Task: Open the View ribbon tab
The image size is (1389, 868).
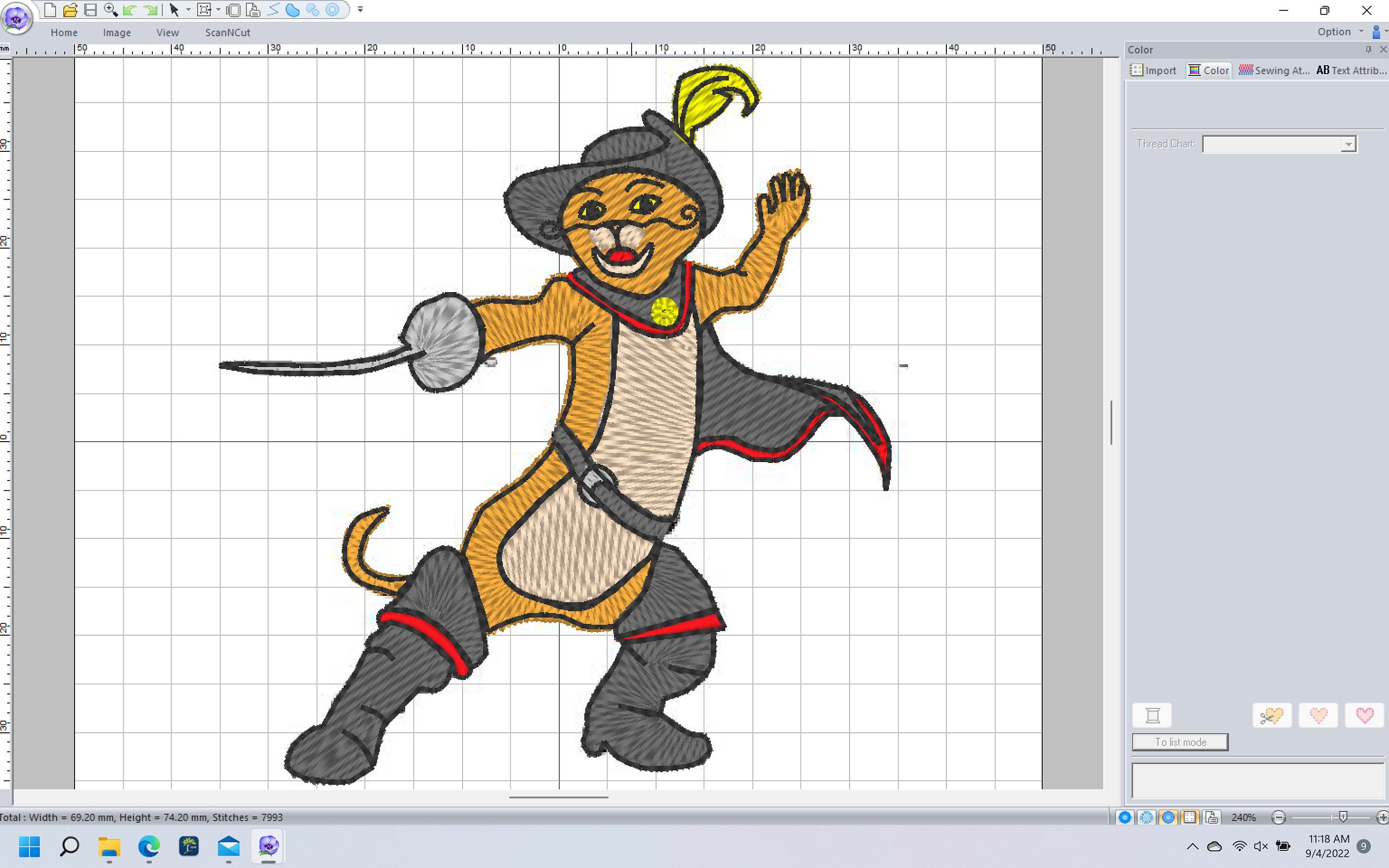Action: click(x=168, y=33)
